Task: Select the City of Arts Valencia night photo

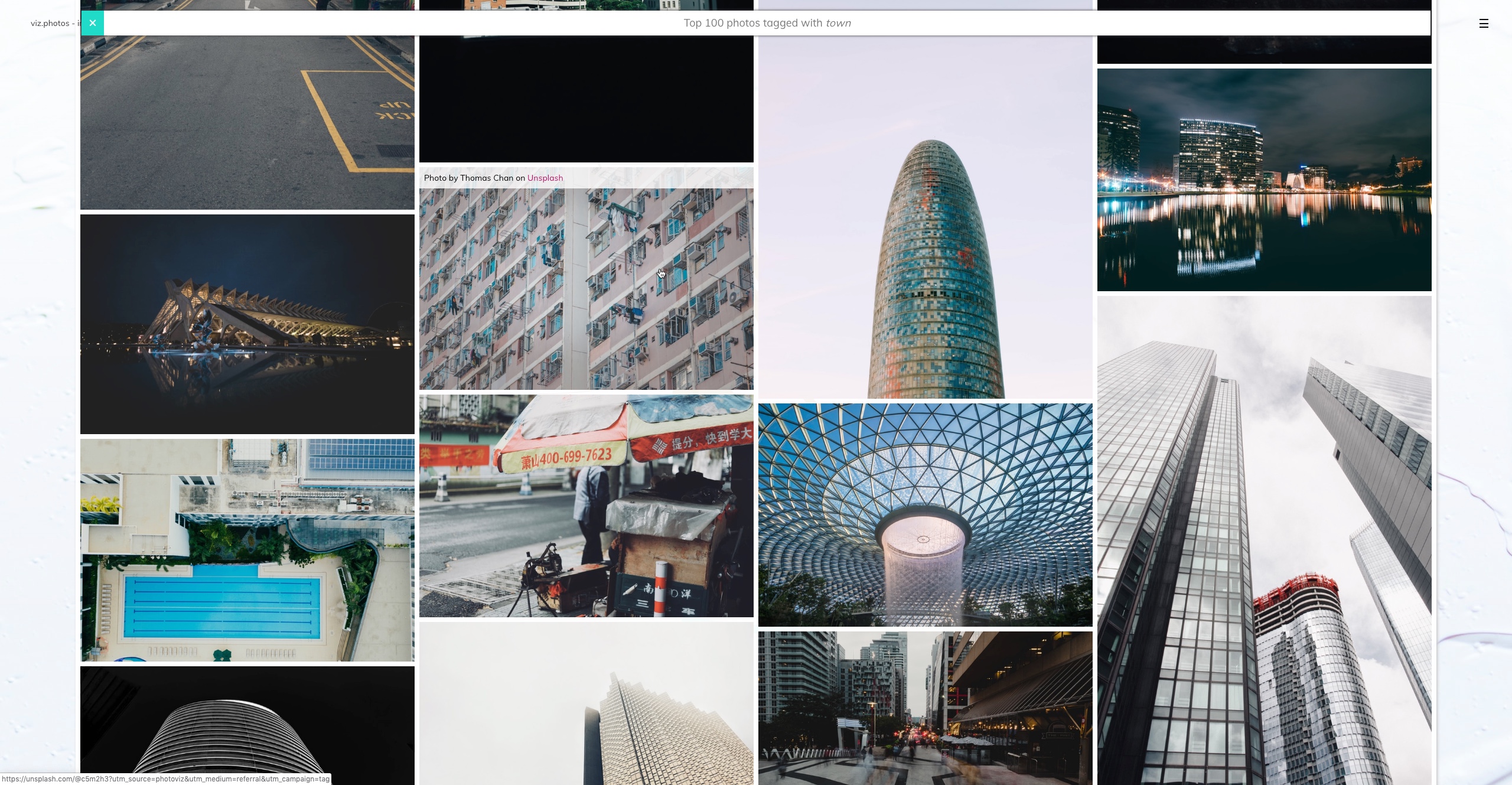Action: pos(246,324)
